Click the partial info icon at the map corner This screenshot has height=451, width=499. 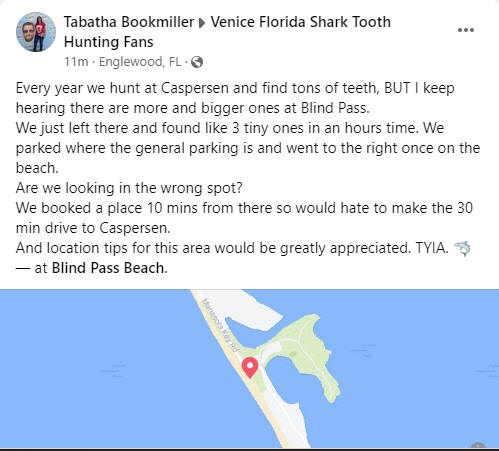pos(478,446)
